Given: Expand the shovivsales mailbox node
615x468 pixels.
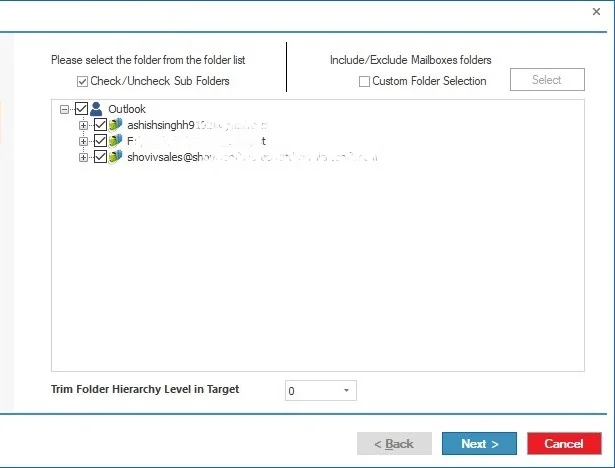Looking at the screenshot, I should tap(83, 157).
